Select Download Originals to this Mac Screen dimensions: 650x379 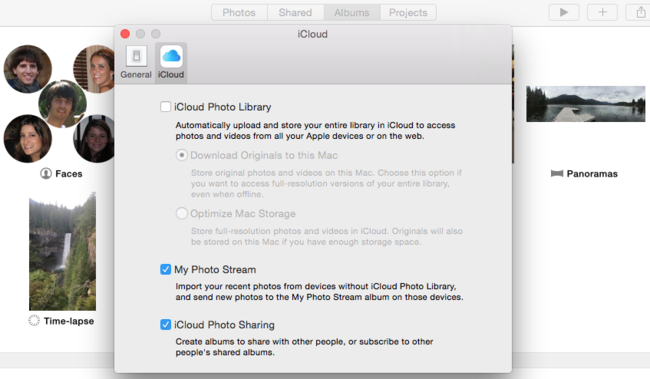[x=182, y=155]
